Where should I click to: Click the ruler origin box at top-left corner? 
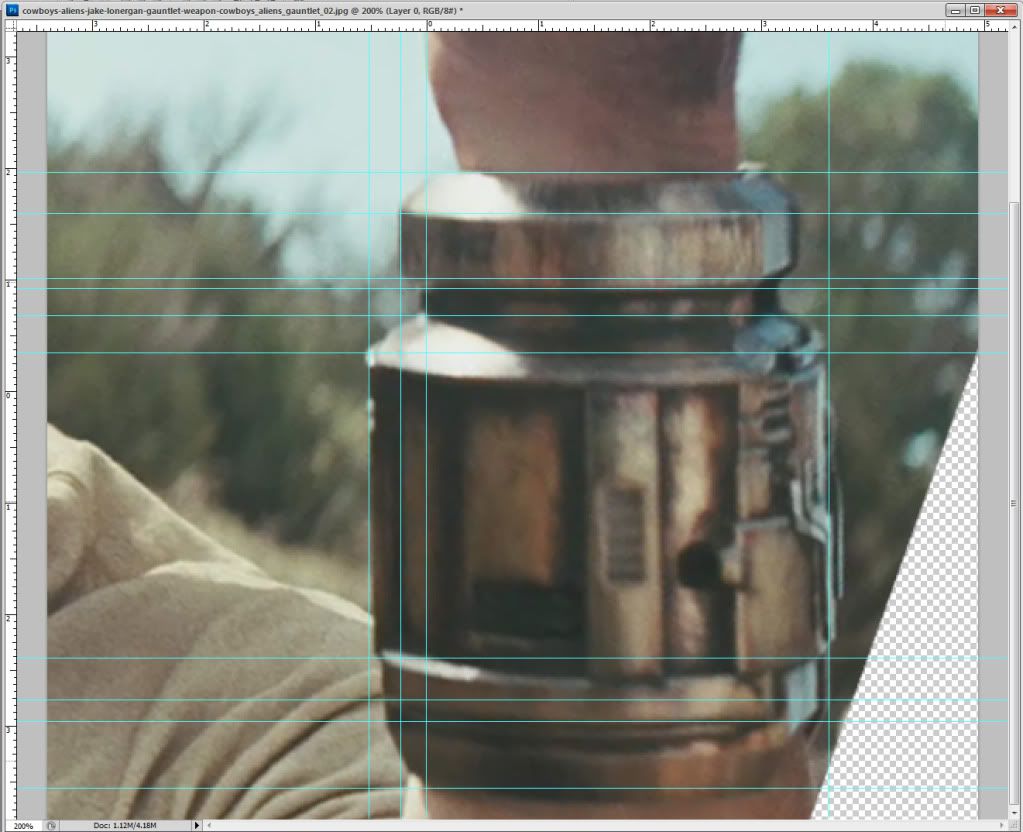pyautogui.click(x=10, y=25)
